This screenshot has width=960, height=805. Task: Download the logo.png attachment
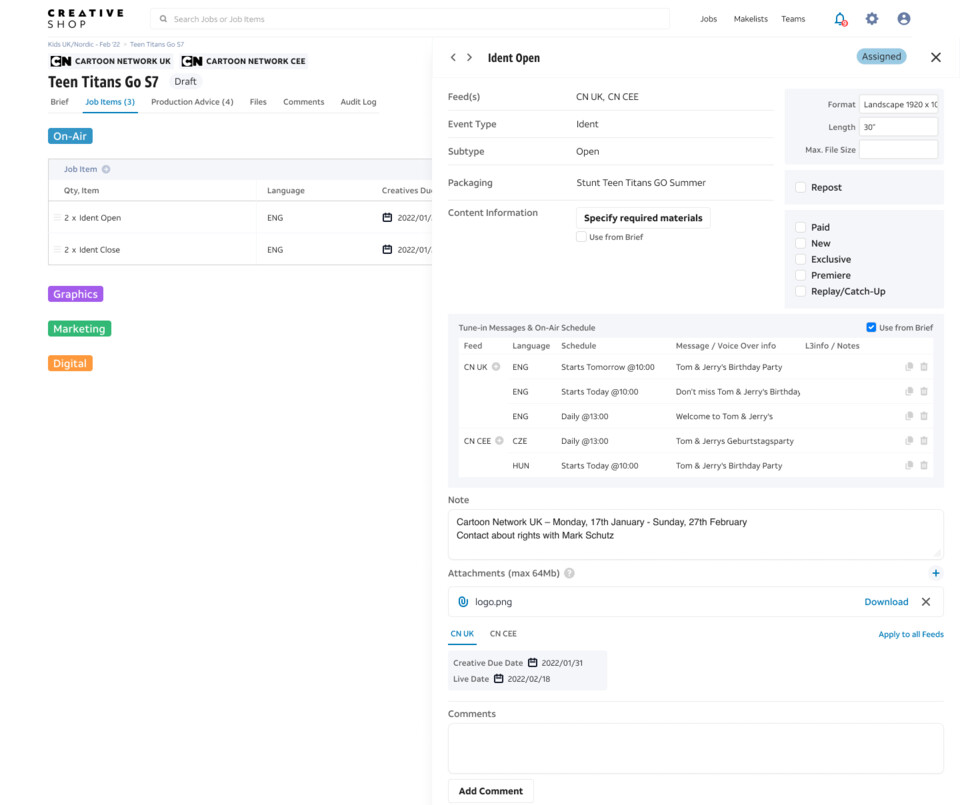(886, 602)
